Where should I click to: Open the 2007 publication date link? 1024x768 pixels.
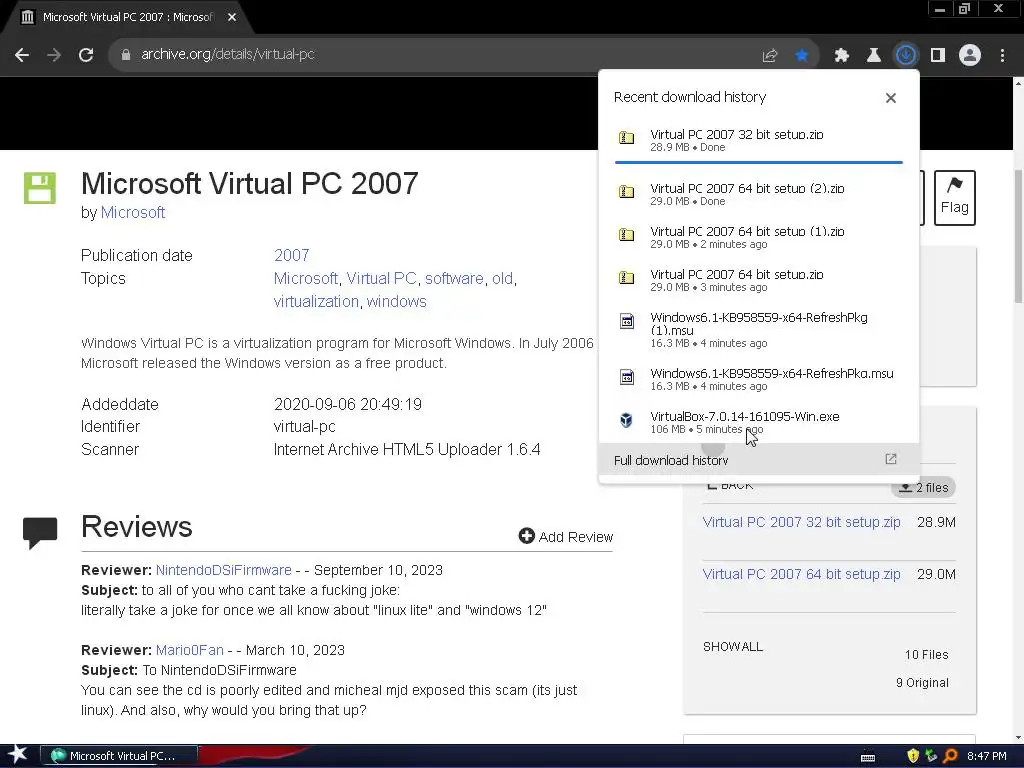291,255
